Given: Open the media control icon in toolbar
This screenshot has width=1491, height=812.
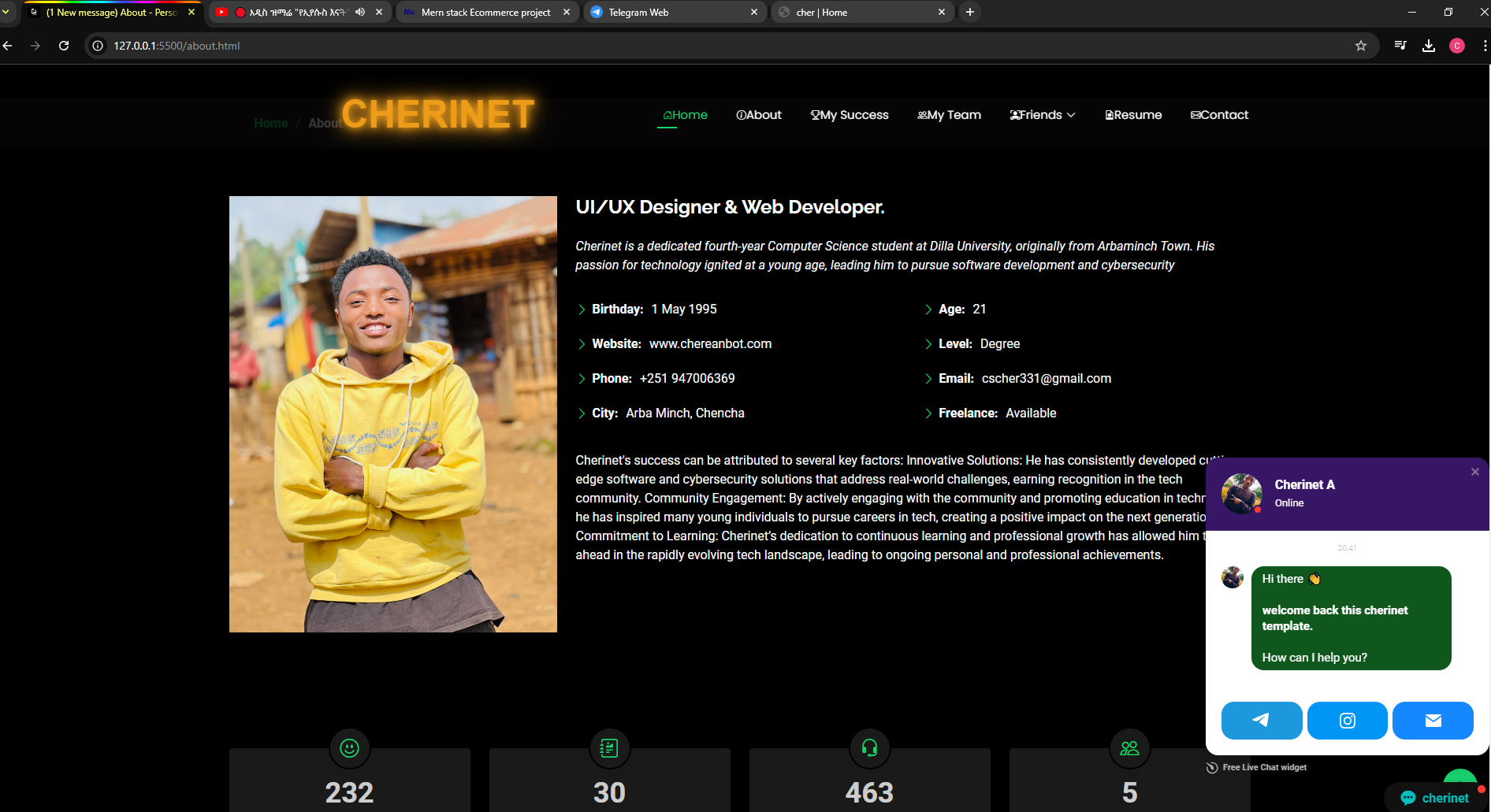Looking at the screenshot, I should tap(1400, 46).
